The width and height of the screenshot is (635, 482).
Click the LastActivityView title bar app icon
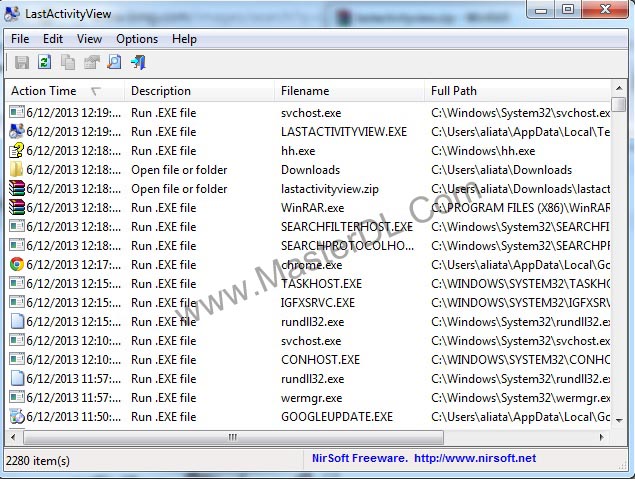click(x=12, y=14)
